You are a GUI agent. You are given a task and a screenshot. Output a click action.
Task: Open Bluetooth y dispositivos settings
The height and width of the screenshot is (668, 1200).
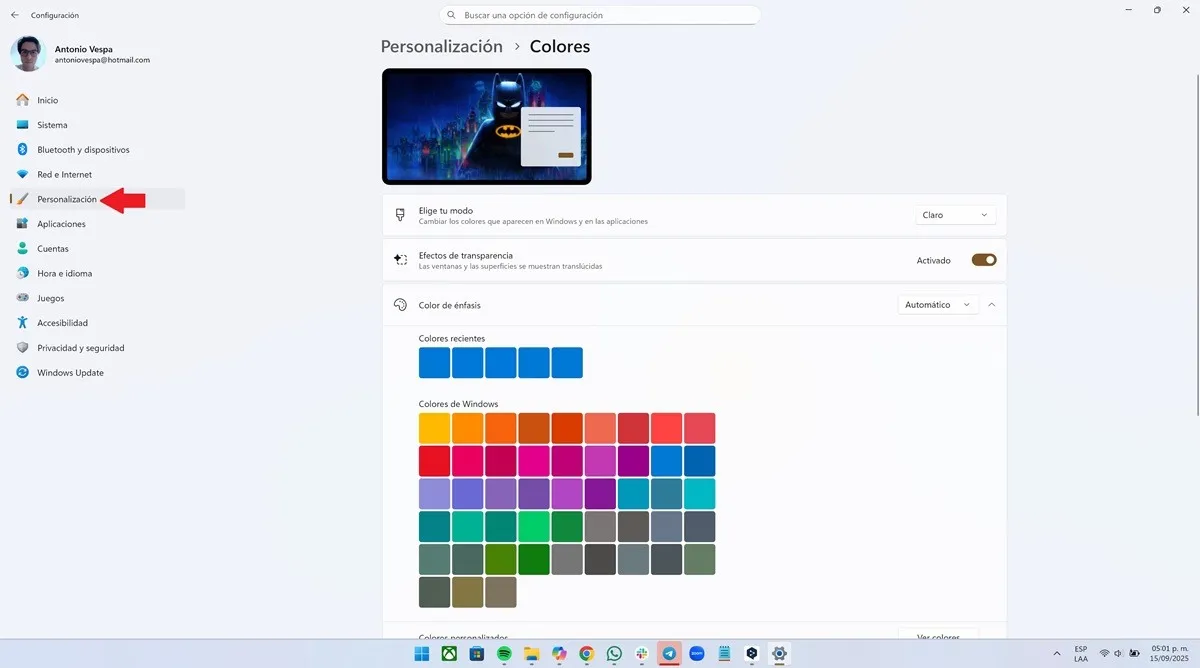point(95,150)
